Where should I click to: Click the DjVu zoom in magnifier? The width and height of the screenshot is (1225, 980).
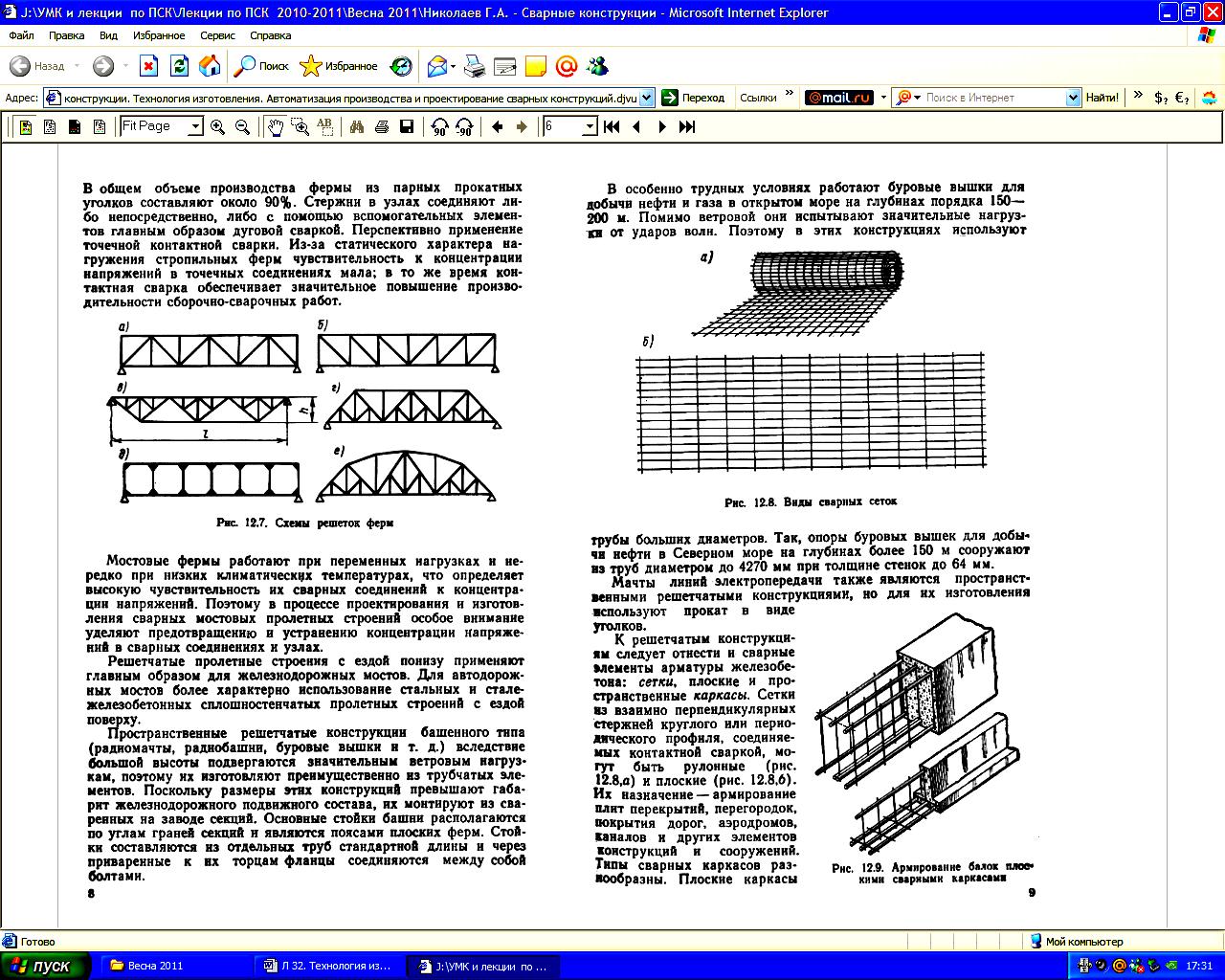(218, 126)
